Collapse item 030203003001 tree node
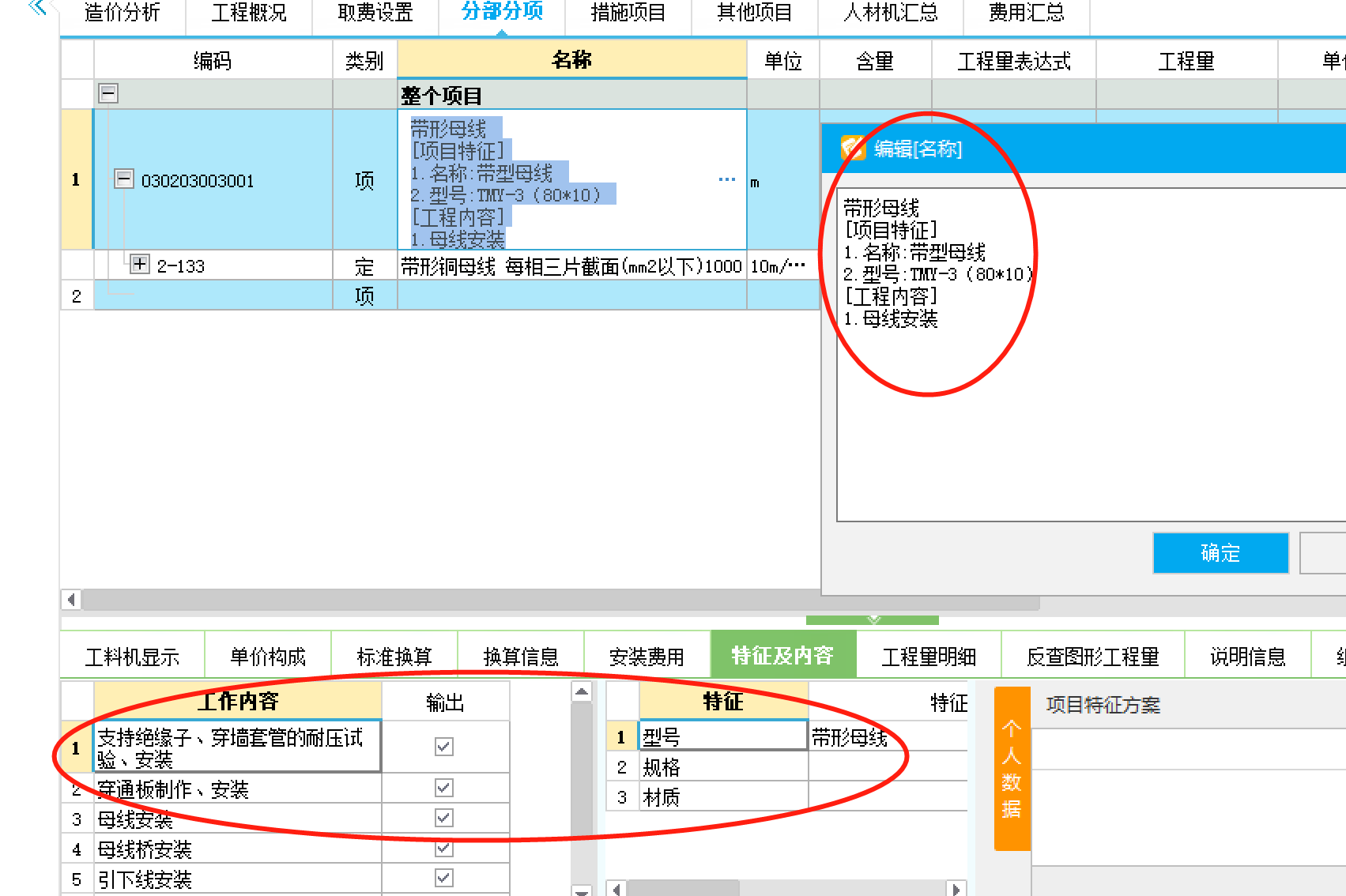Viewport: 1346px width, 896px height. 123,179
